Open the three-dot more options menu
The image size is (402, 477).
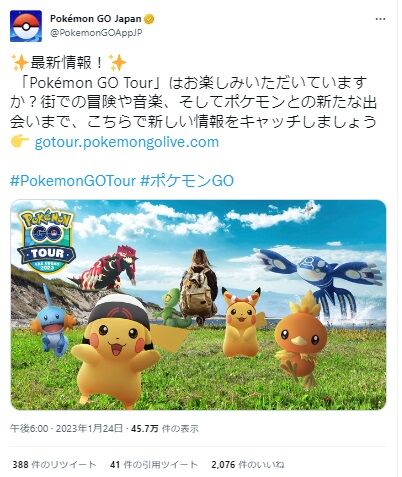(x=380, y=19)
